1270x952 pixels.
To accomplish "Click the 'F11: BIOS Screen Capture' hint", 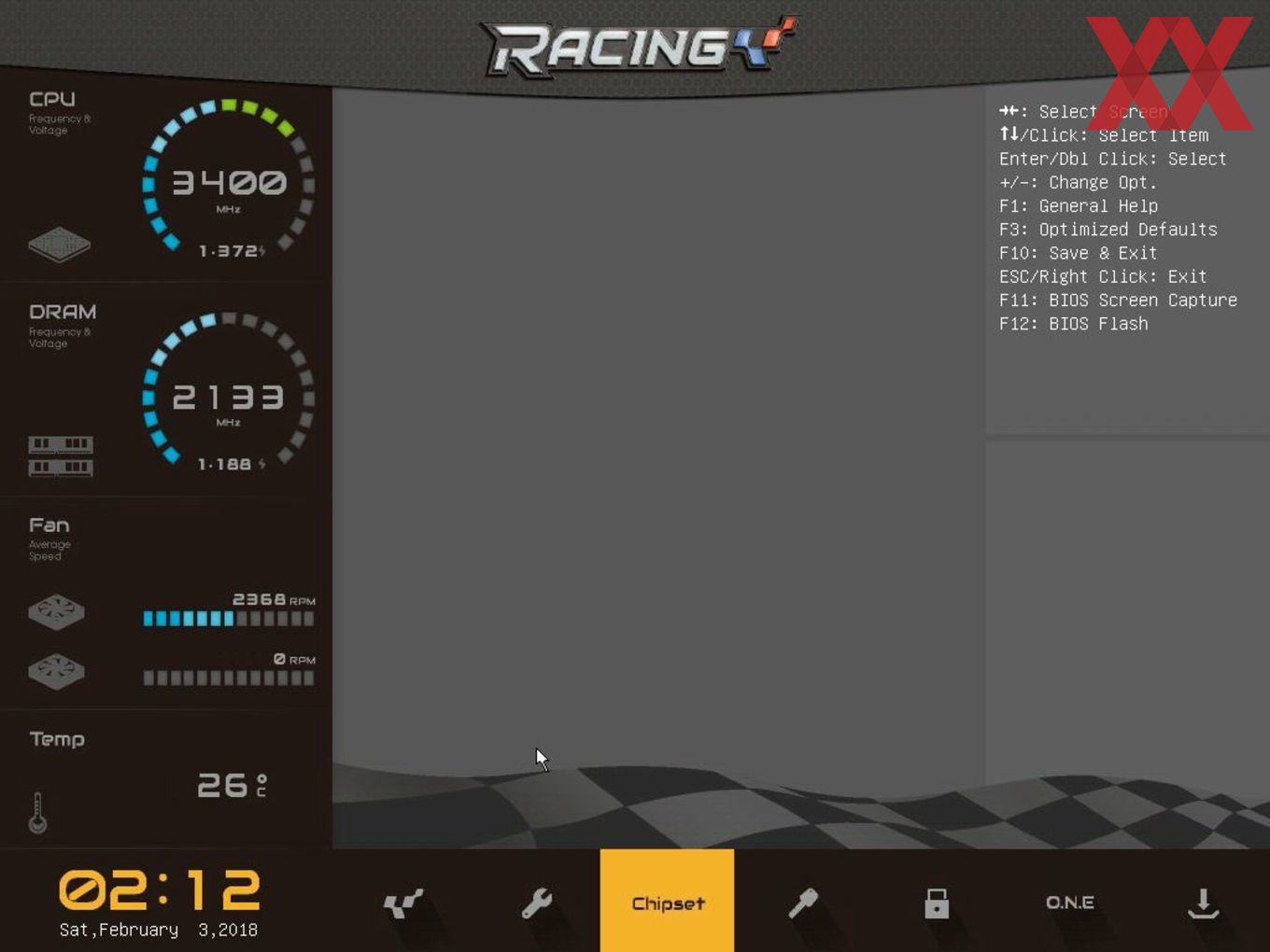I will pos(1118,301).
